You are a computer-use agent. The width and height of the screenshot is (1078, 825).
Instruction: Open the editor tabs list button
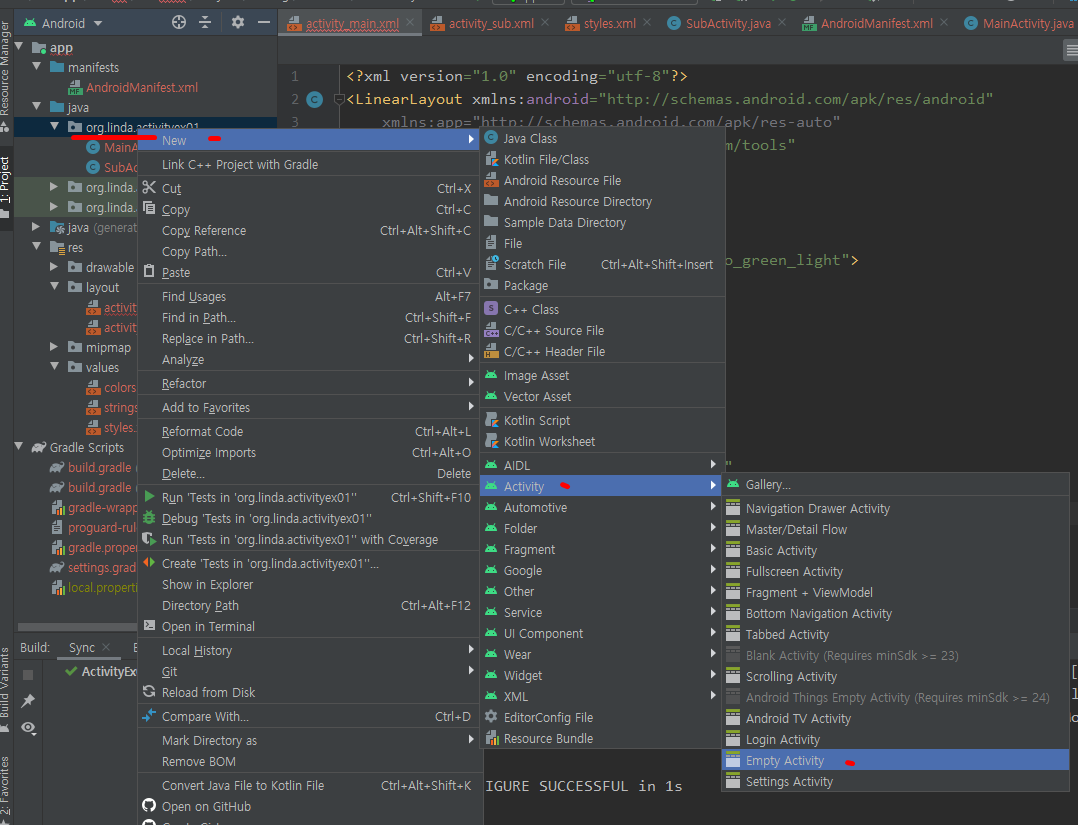click(x=1071, y=50)
